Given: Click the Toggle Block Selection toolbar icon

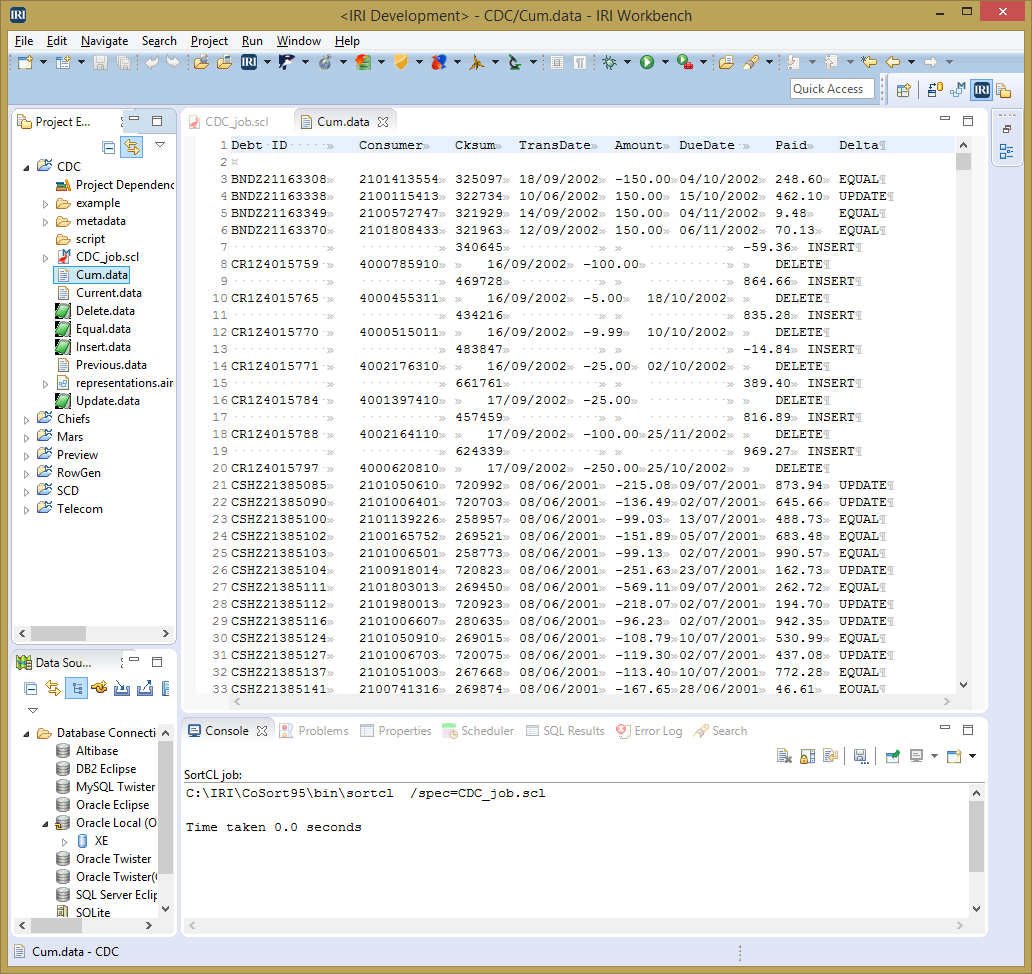Looking at the screenshot, I should [x=557, y=63].
